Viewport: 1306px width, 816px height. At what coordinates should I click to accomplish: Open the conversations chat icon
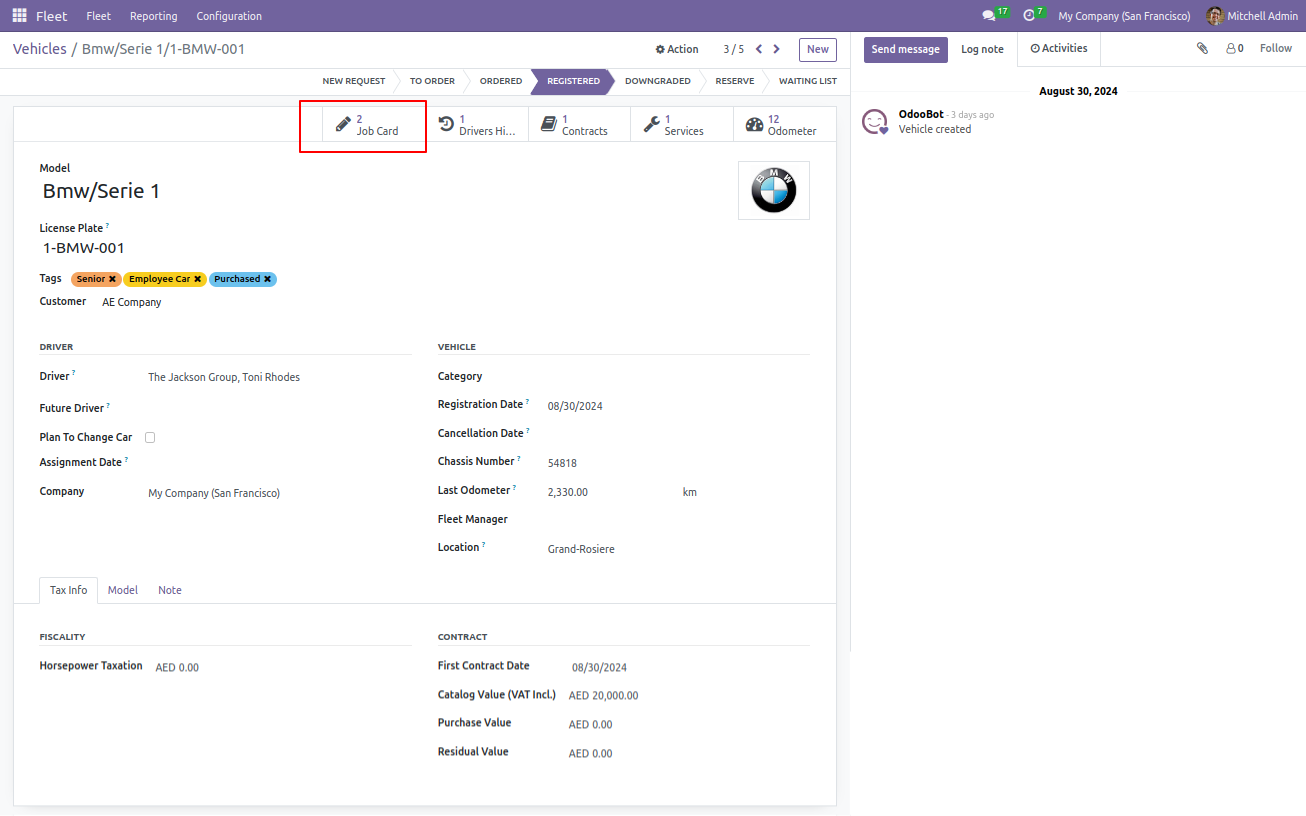click(x=989, y=16)
